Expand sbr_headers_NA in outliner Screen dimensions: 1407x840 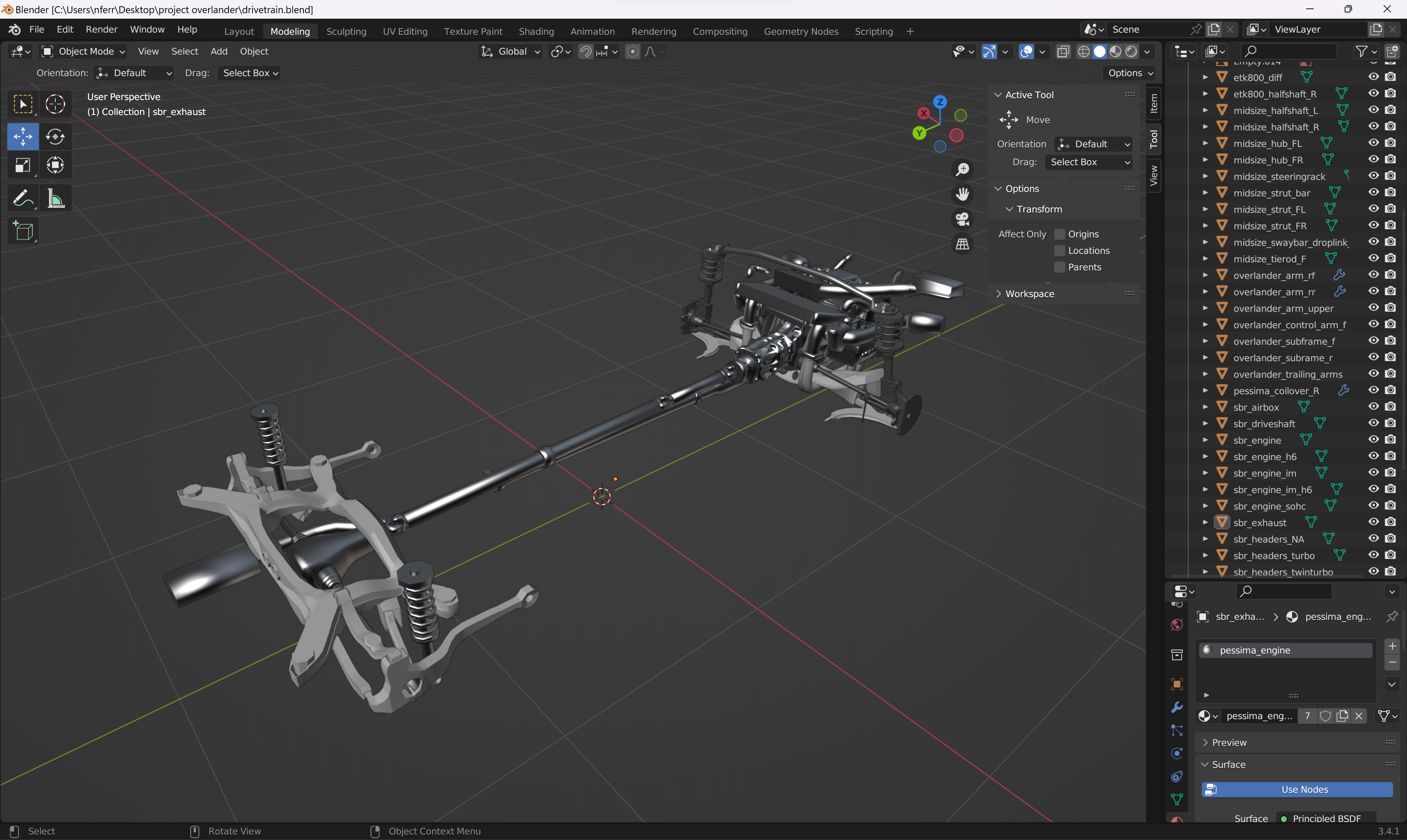(x=1205, y=540)
